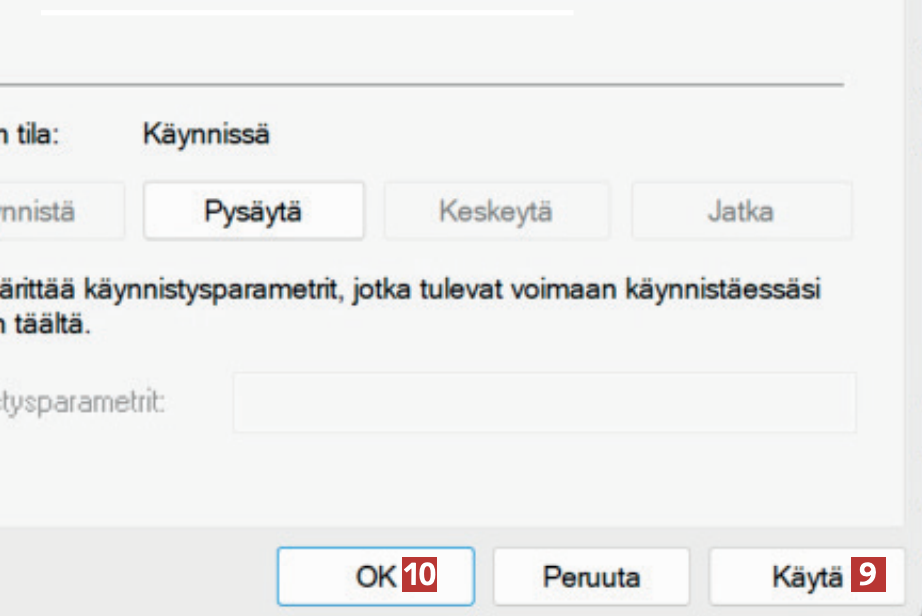Click the partially visible Käynnistä button
The width and height of the screenshot is (922, 616).
[x=60, y=211]
